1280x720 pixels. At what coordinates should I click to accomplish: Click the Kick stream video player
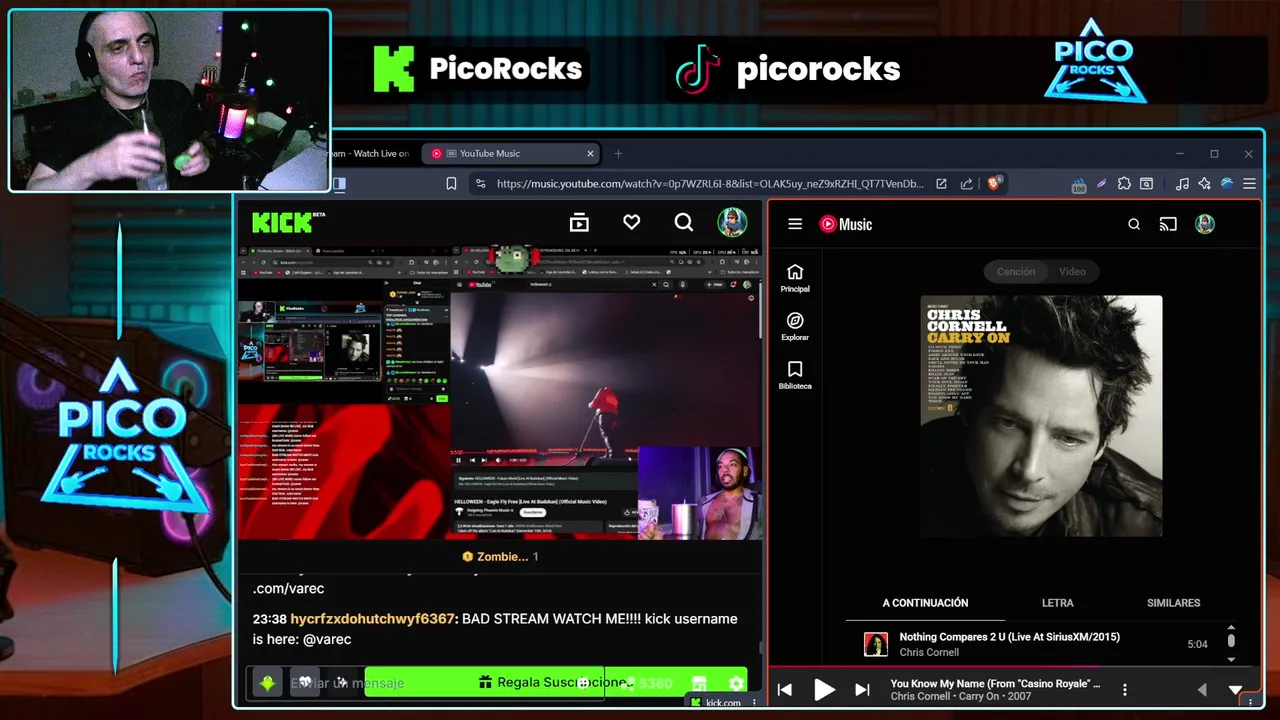pyautogui.click(x=500, y=392)
